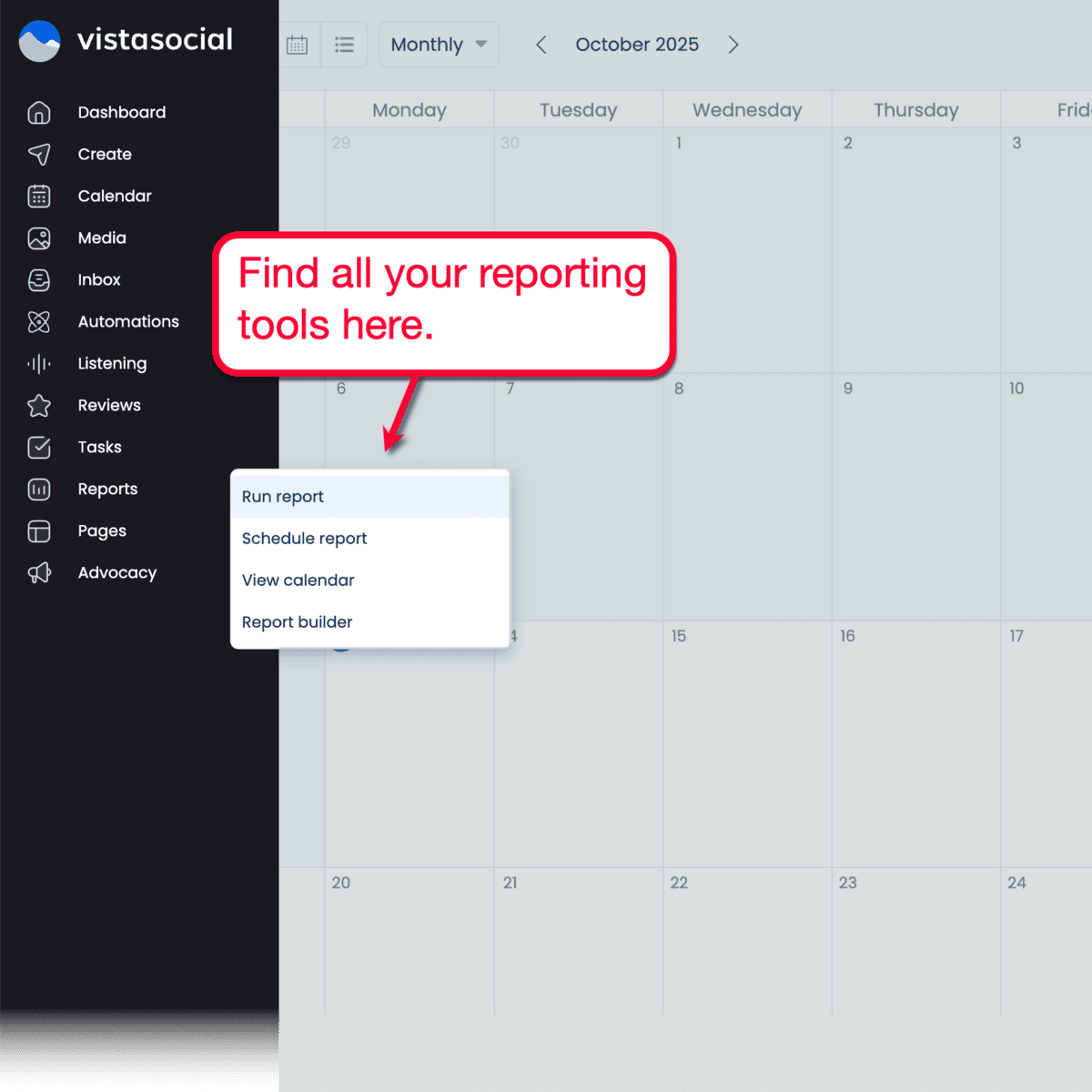Open the Listening tool icon
This screenshot has height=1092, width=1092.
point(39,363)
